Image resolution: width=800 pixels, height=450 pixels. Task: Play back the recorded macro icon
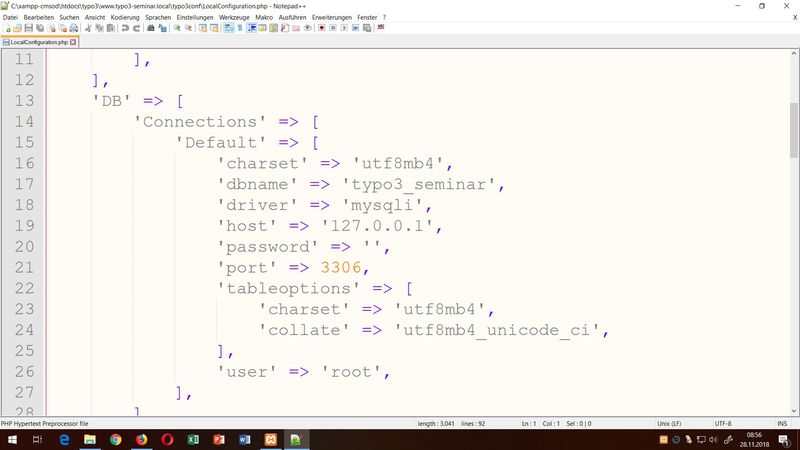344,28
